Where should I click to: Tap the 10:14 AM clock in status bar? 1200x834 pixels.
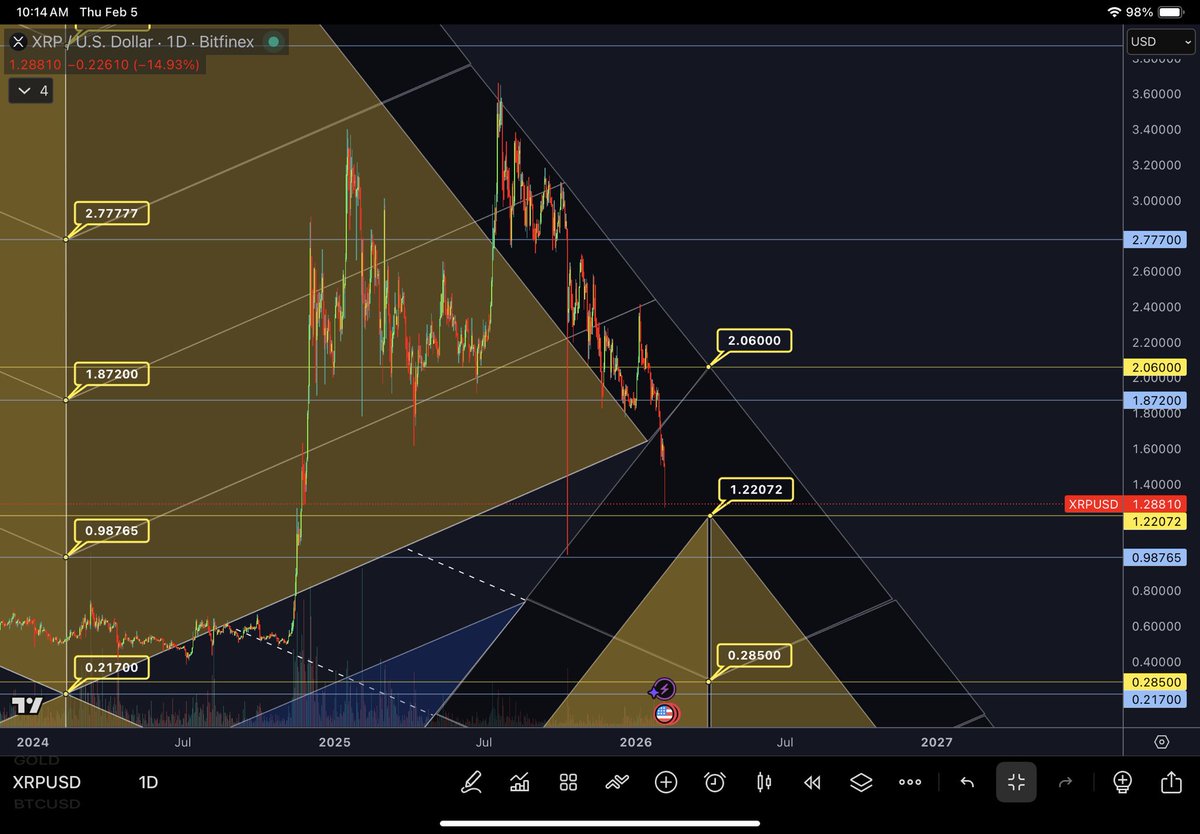point(43,12)
